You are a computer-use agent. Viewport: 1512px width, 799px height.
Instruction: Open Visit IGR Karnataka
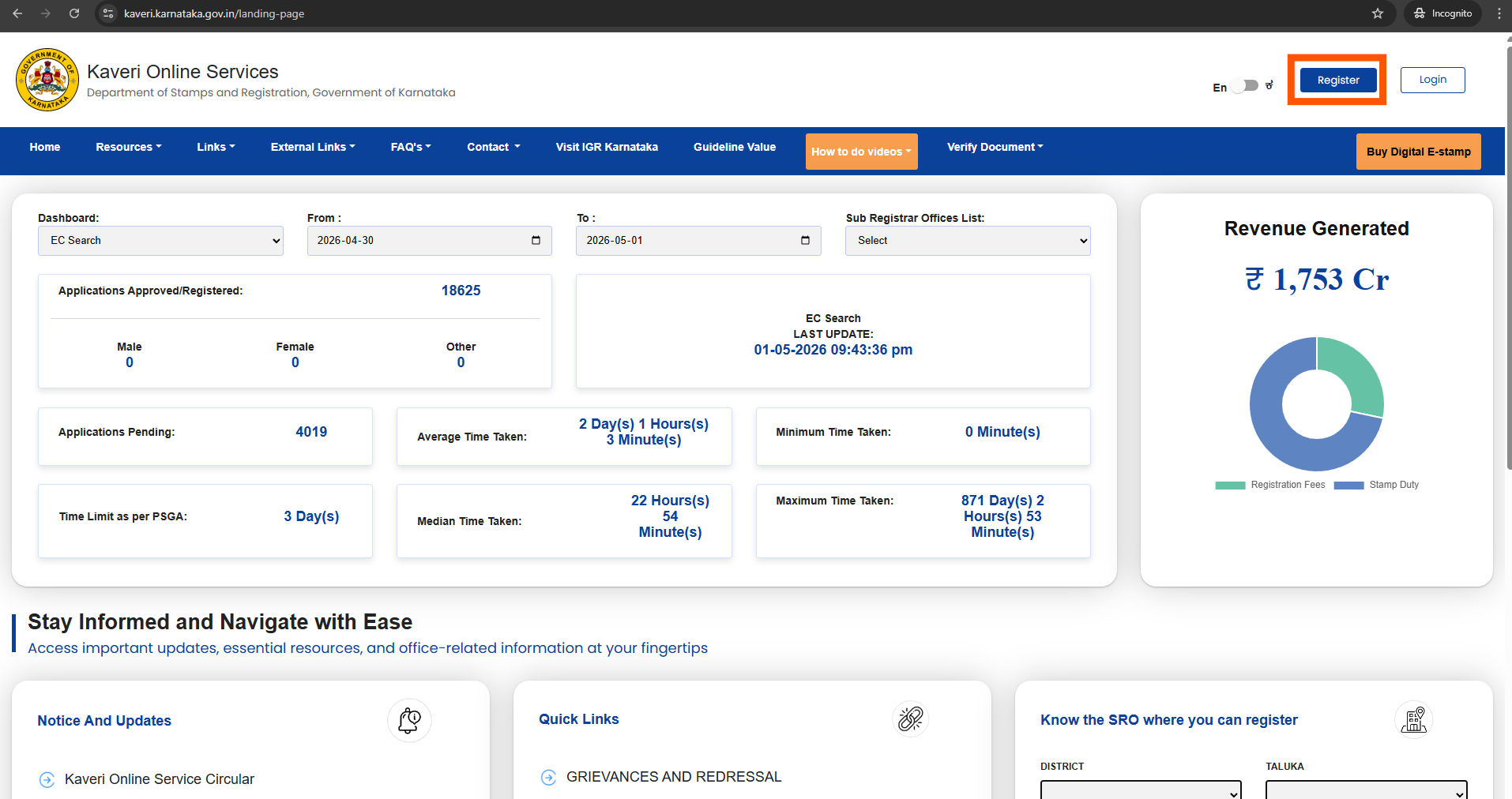(607, 147)
